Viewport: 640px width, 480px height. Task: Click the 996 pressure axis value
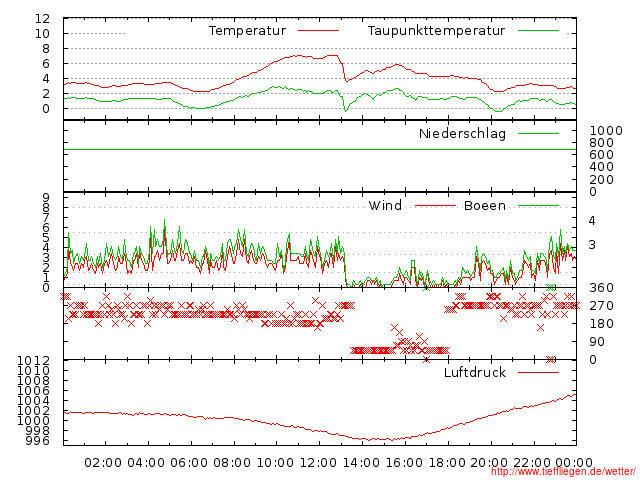[38, 441]
